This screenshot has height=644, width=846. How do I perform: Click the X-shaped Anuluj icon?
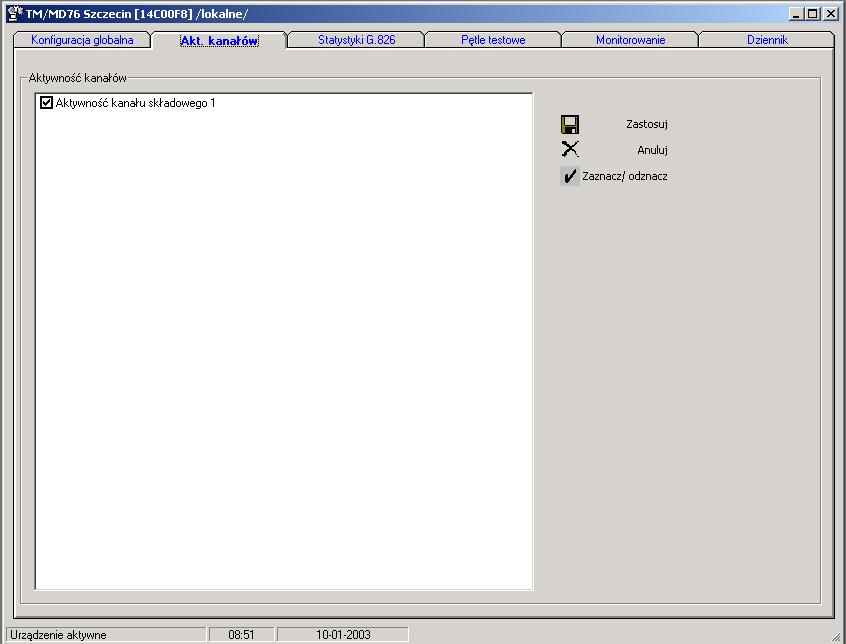(x=570, y=149)
